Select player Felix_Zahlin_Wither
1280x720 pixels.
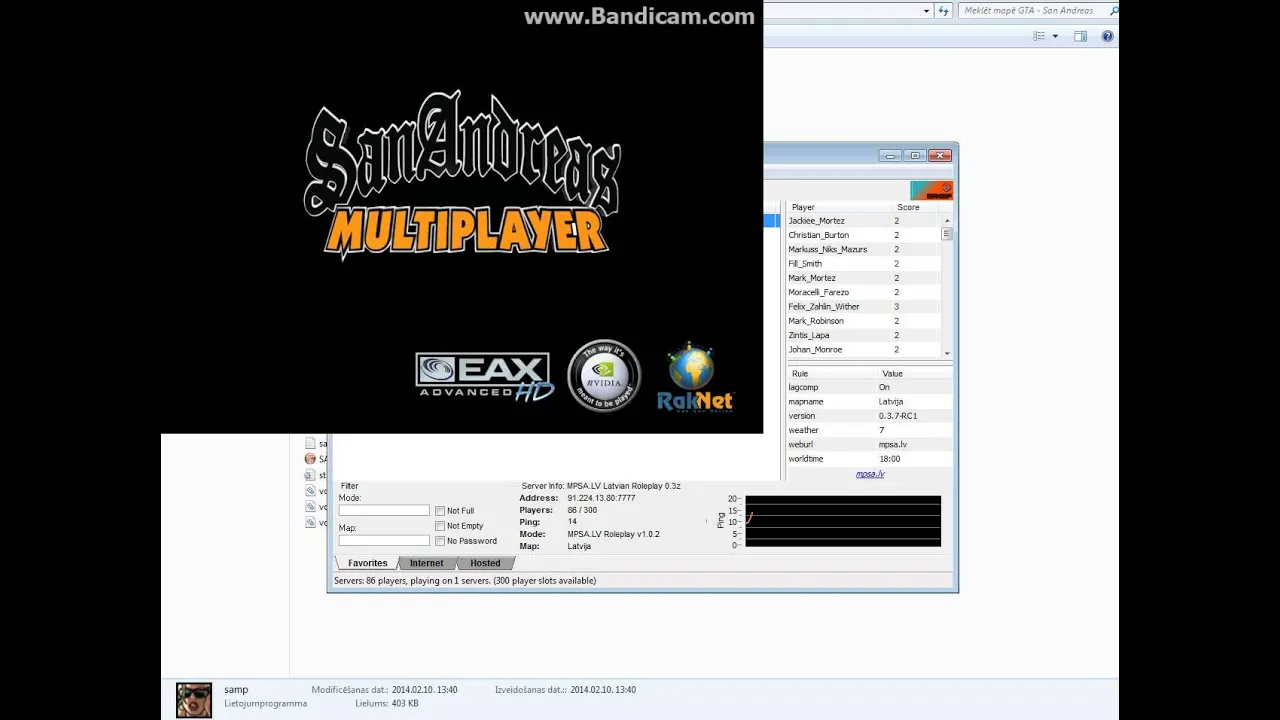click(x=864, y=307)
